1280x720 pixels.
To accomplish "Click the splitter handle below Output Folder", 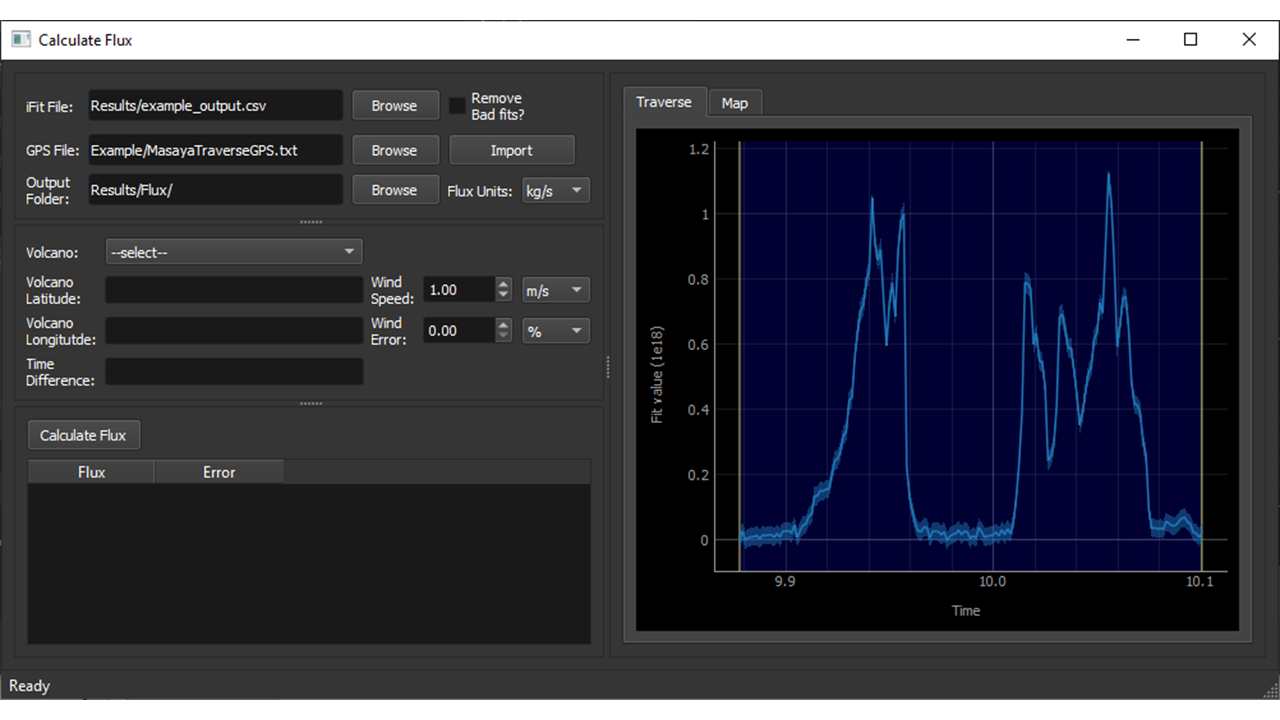I will pyautogui.click(x=311, y=222).
